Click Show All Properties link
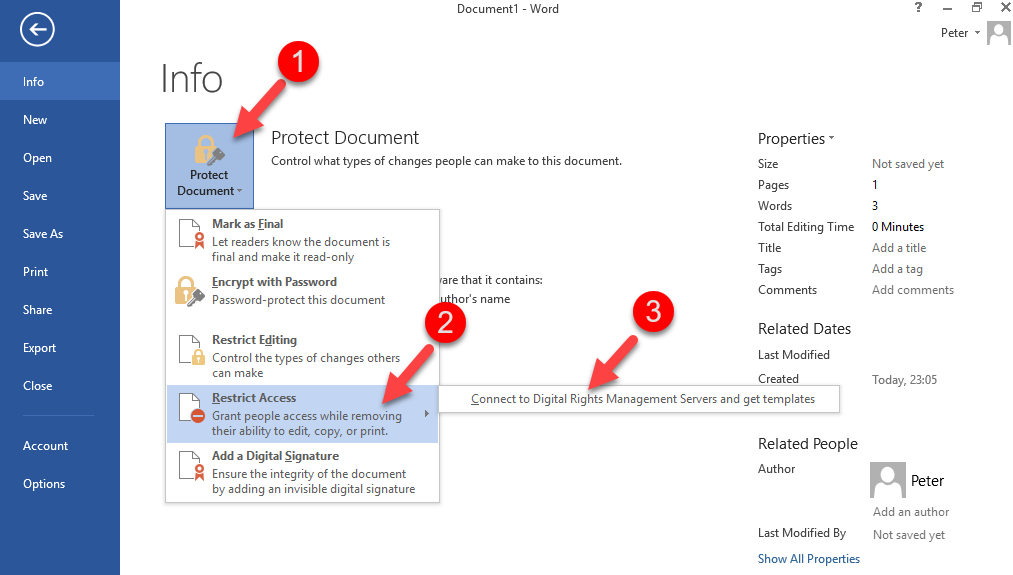The height and width of the screenshot is (575, 1013). click(808, 559)
